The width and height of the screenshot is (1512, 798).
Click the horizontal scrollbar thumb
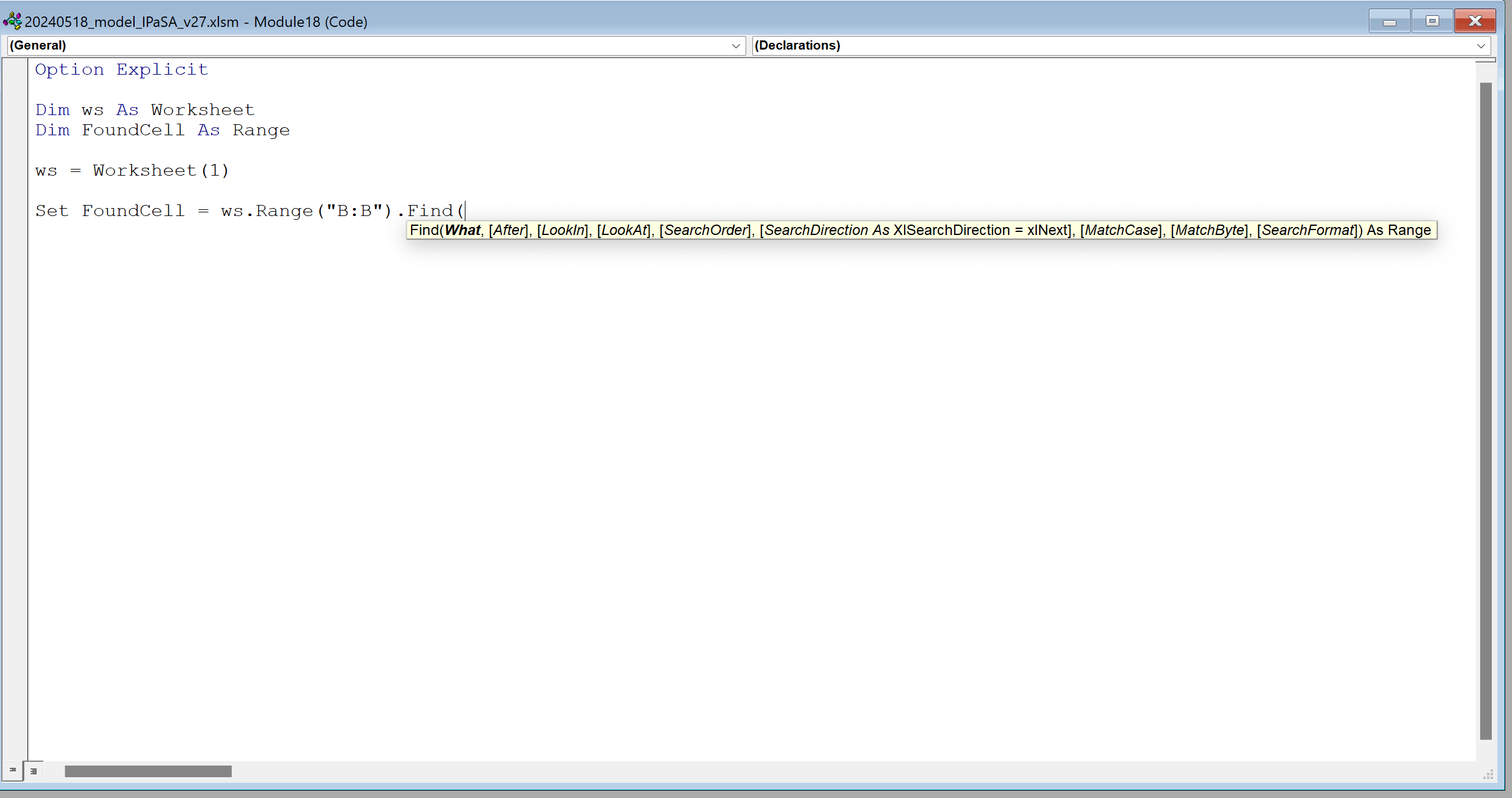[x=148, y=771]
